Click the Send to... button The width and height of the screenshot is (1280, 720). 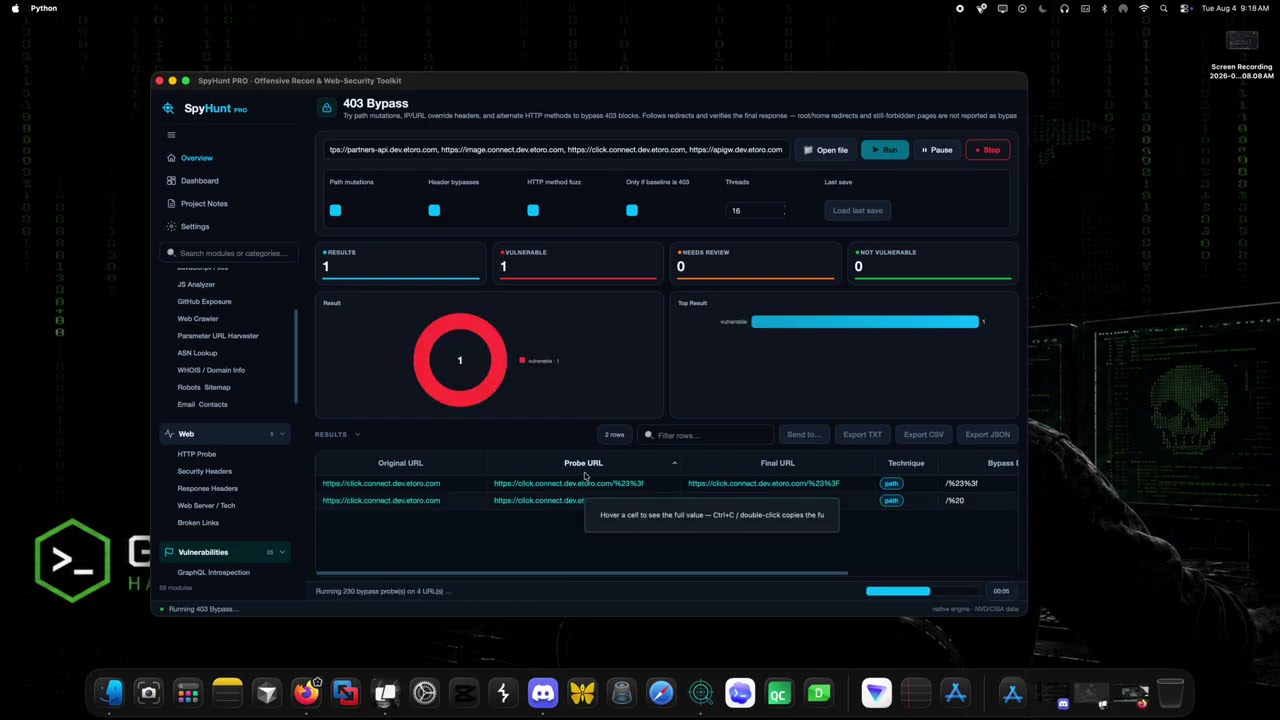pos(804,435)
